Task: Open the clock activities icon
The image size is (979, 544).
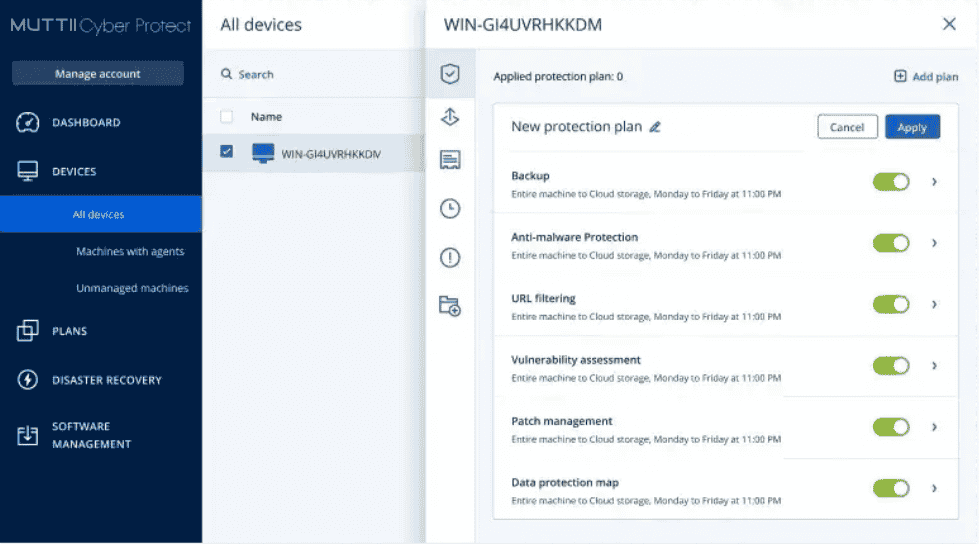Action: (450, 208)
